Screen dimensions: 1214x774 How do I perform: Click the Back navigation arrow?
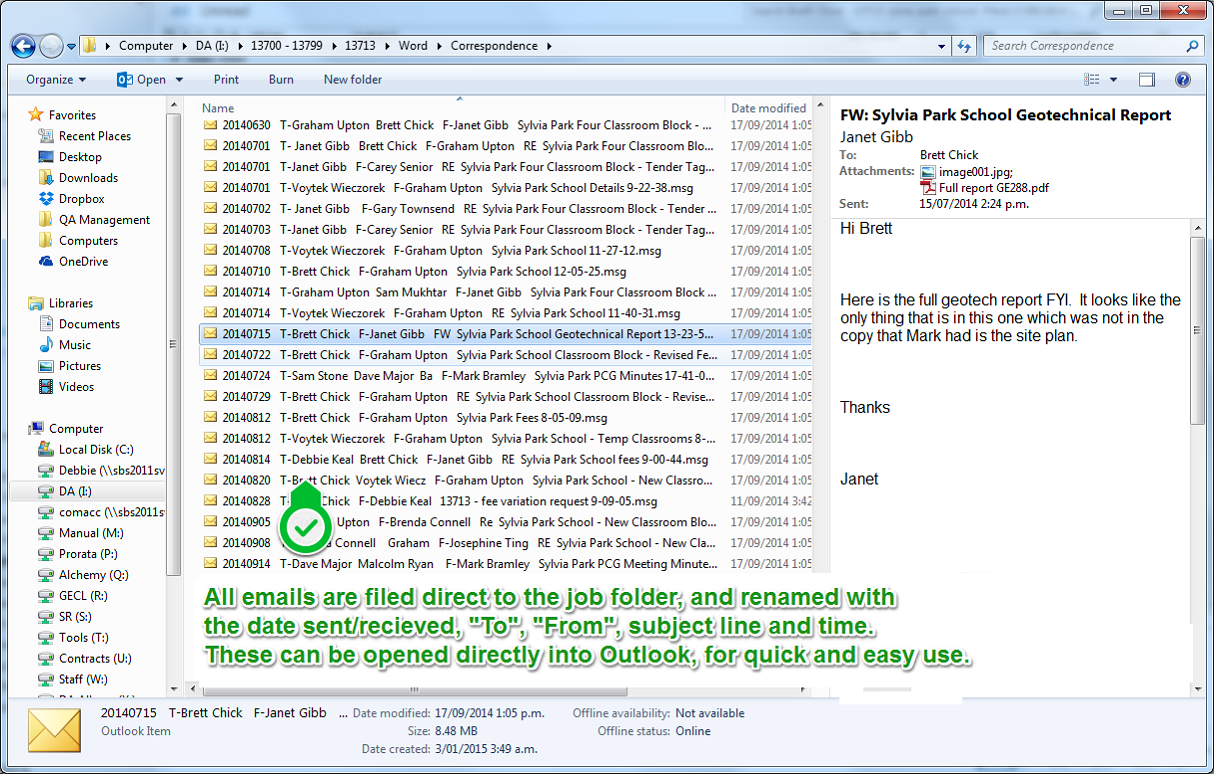coord(24,46)
